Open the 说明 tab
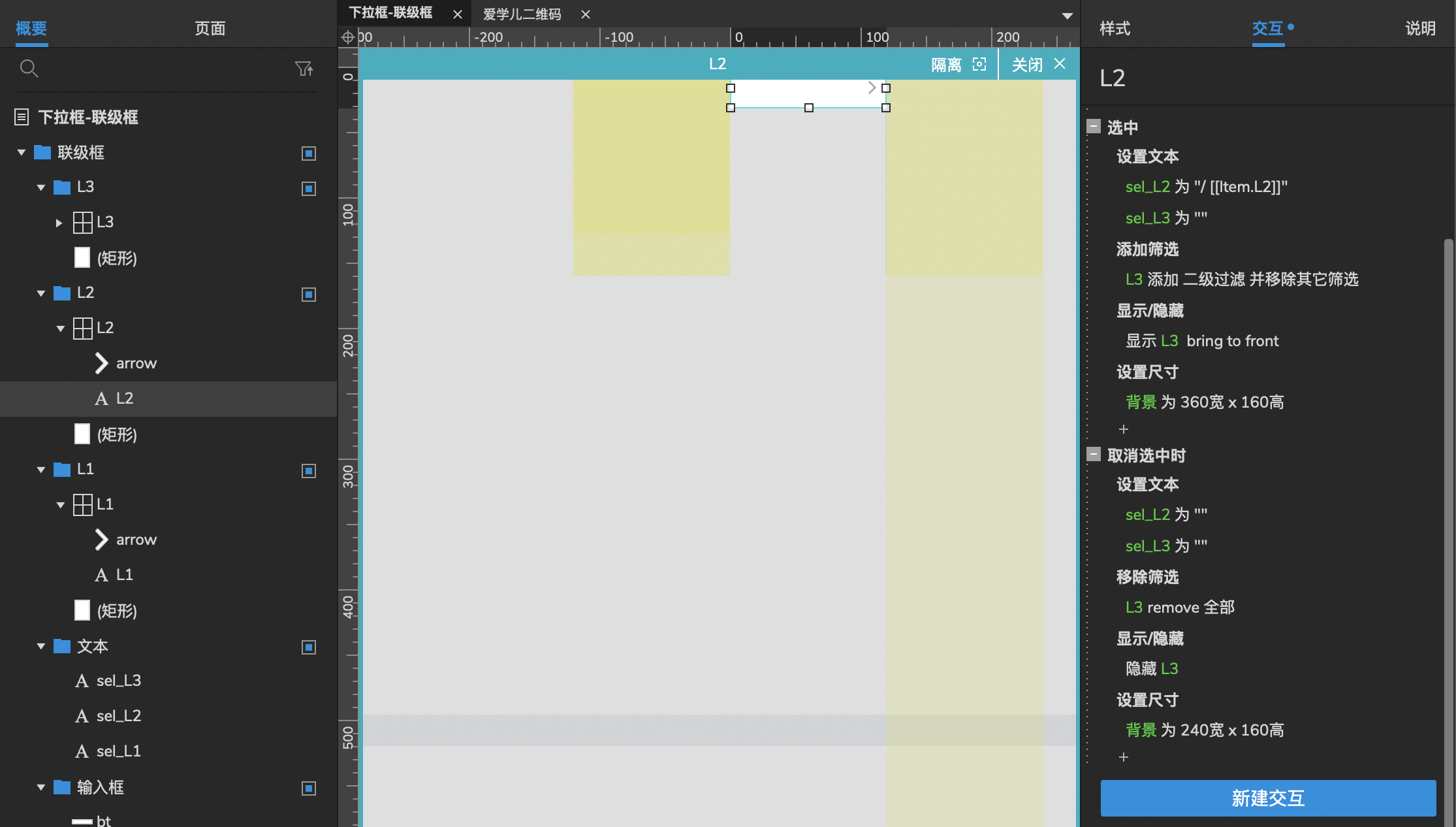The height and width of the screenshot is (827, 1456). click(1421, 28)
